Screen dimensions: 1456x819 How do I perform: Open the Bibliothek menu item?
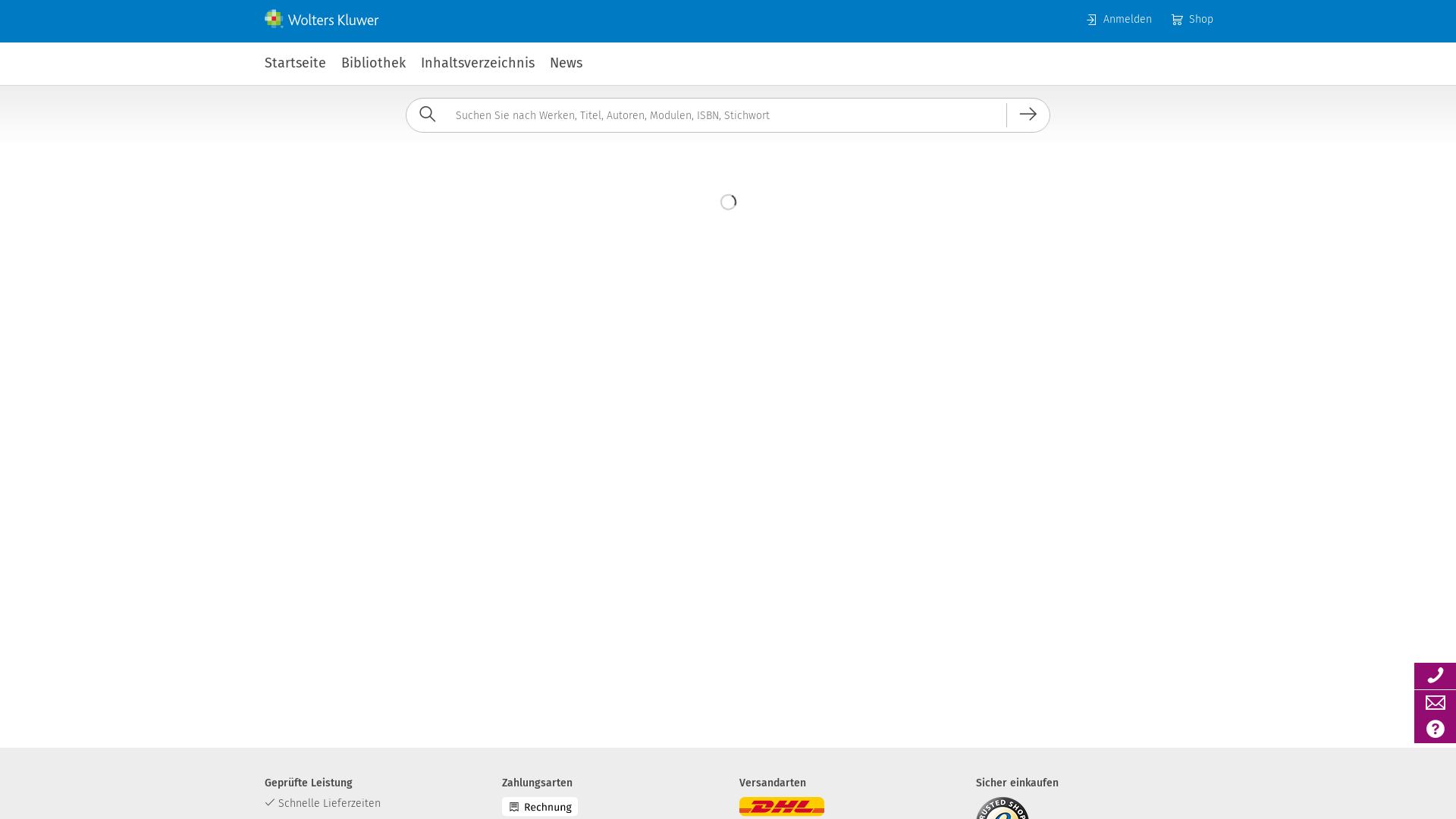pyautogui.click(x=373, y=63)
